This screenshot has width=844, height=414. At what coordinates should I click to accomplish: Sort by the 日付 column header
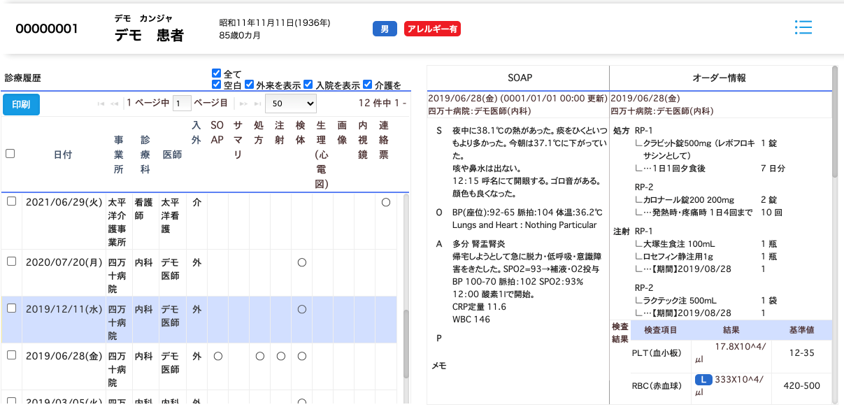(x=62, y=155)
